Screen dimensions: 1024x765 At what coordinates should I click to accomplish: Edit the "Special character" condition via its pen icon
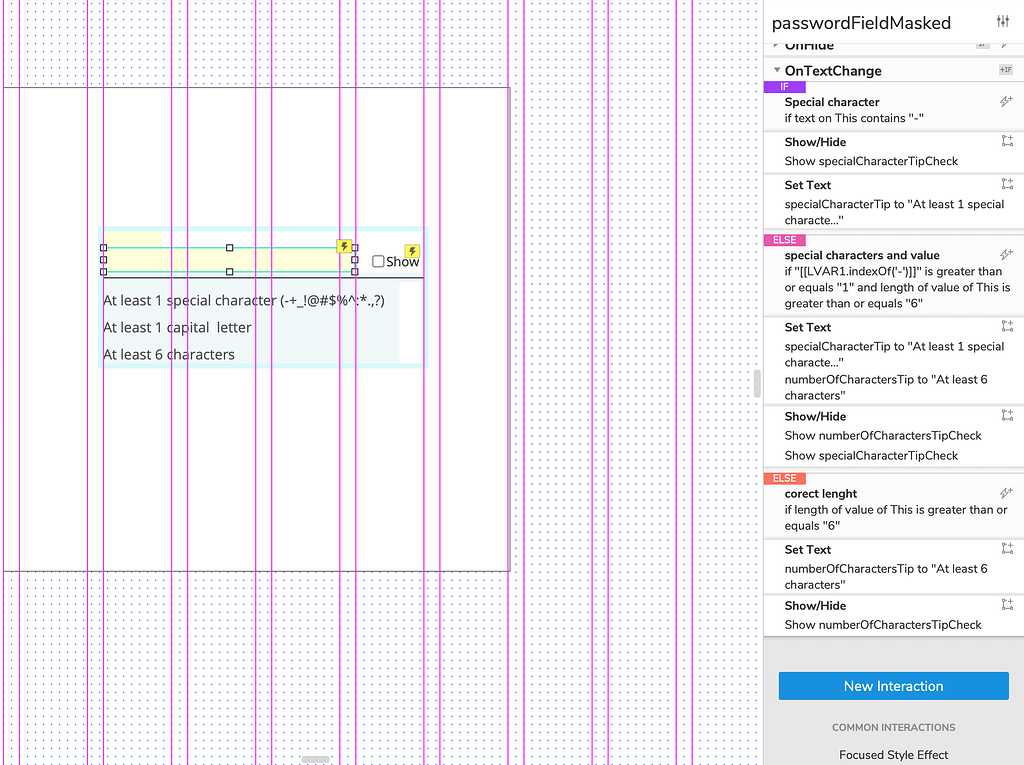click(1007, 101)
